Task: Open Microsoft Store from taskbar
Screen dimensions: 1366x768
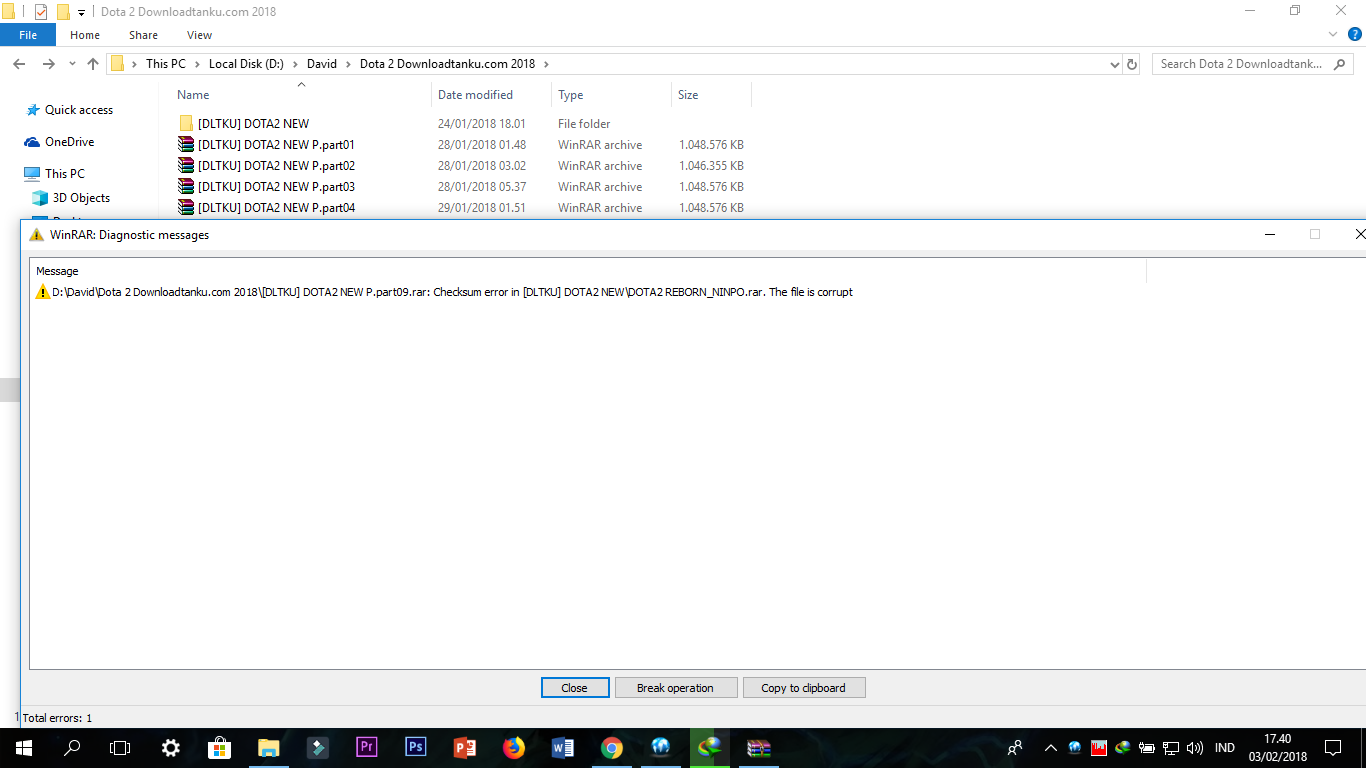Action: click(220, 748)
